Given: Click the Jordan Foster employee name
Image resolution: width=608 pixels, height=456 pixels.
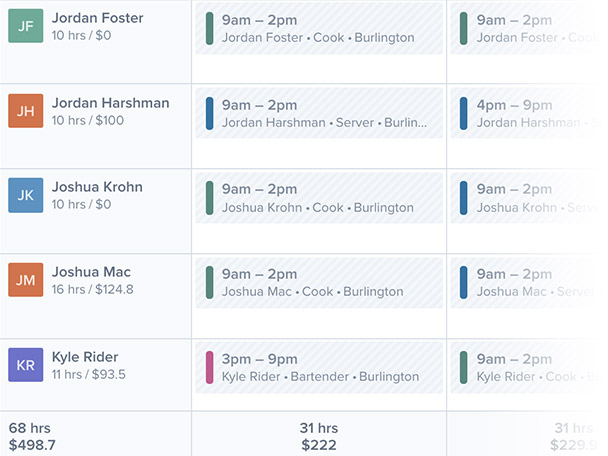Looking at the screenshot, I should click(x=98, y=18).
